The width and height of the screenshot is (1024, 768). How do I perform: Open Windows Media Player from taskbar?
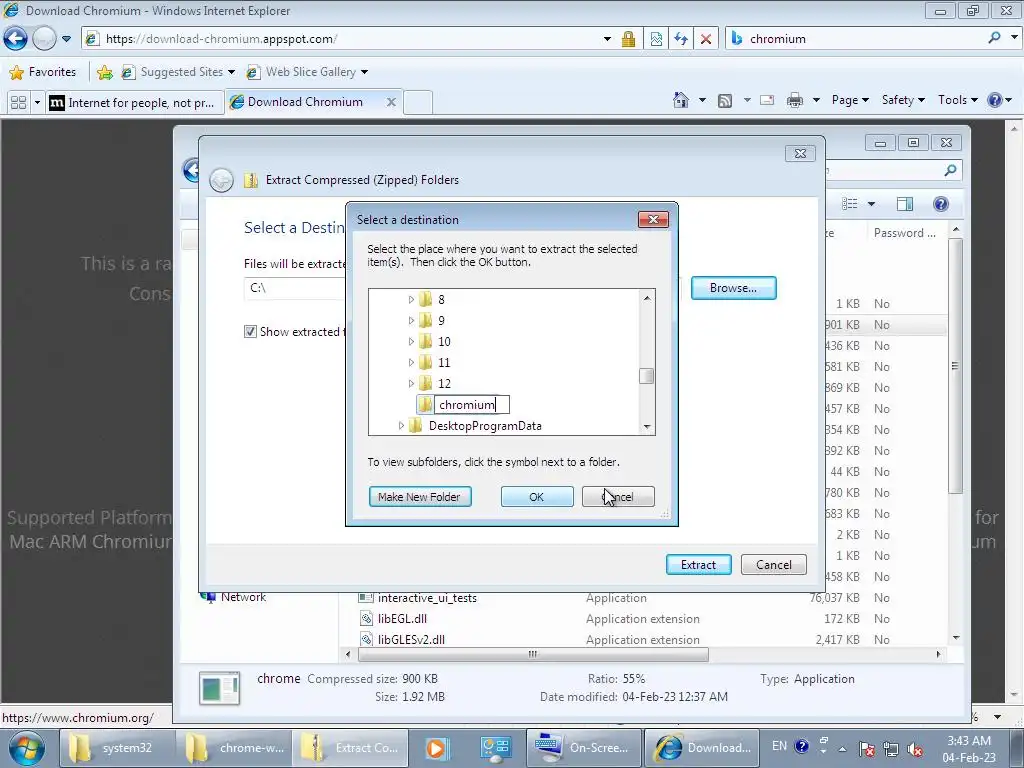[436, 748]
